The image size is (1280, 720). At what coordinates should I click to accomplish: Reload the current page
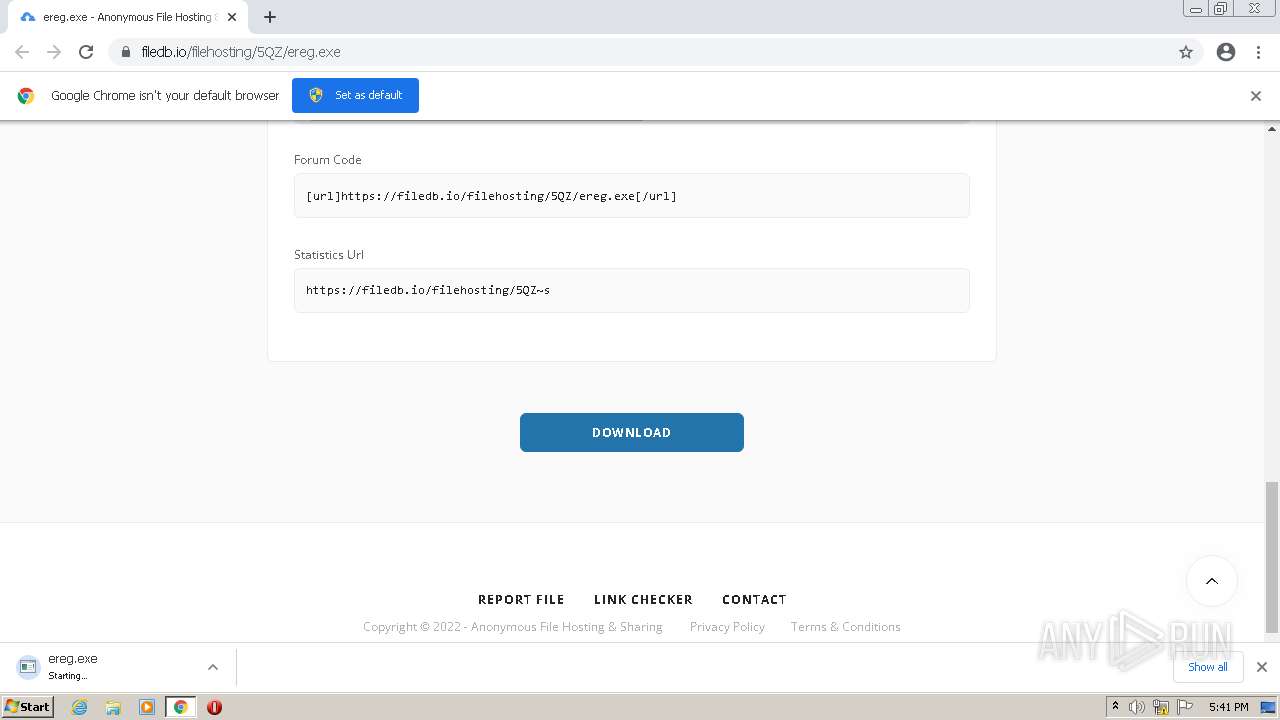pos(86,52)
